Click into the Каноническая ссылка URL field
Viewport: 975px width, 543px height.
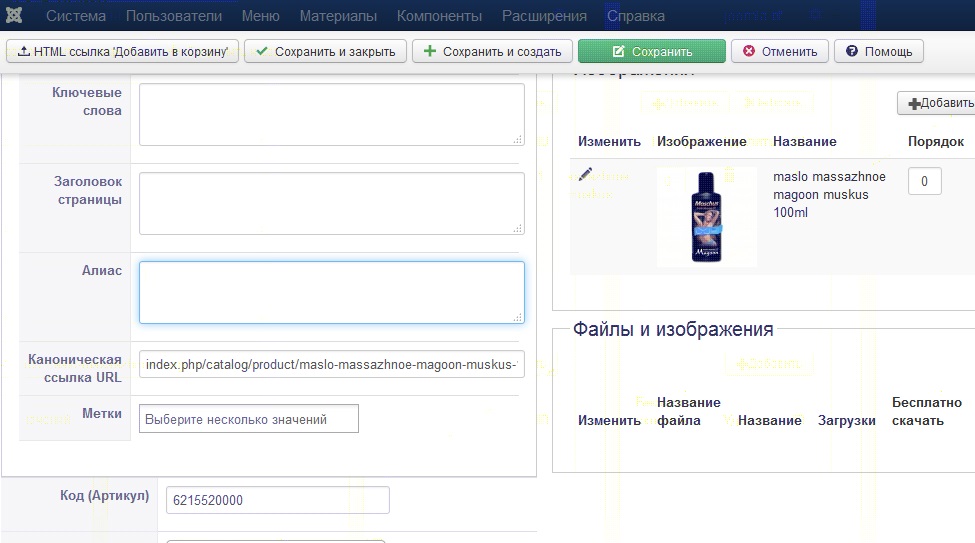[x=332, y=364]
